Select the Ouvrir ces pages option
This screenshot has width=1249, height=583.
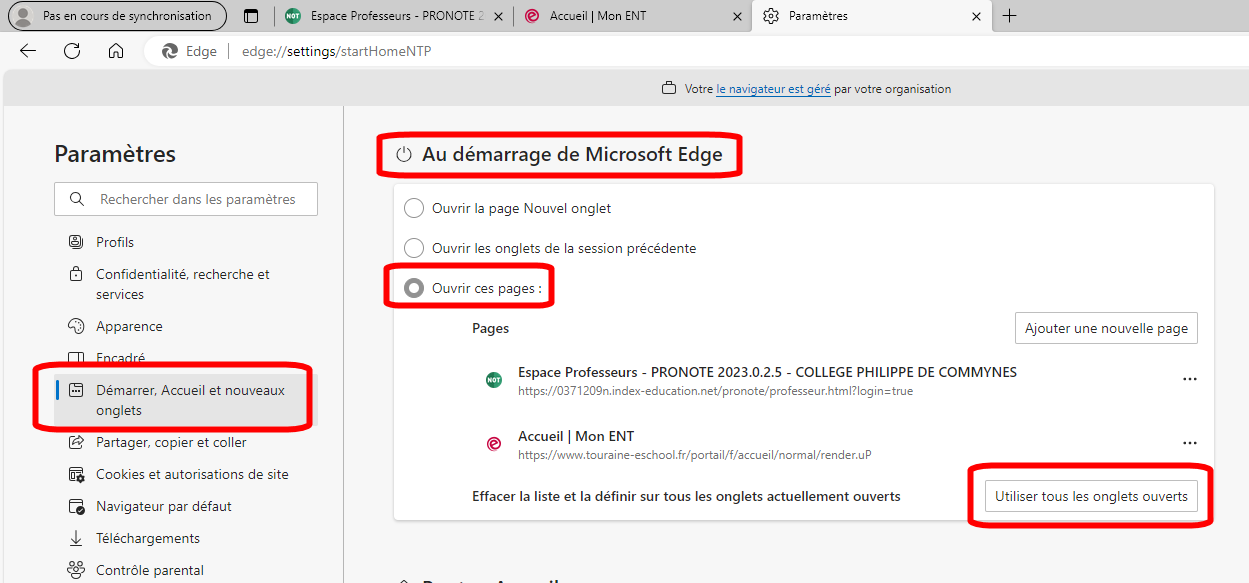(413, 288)
